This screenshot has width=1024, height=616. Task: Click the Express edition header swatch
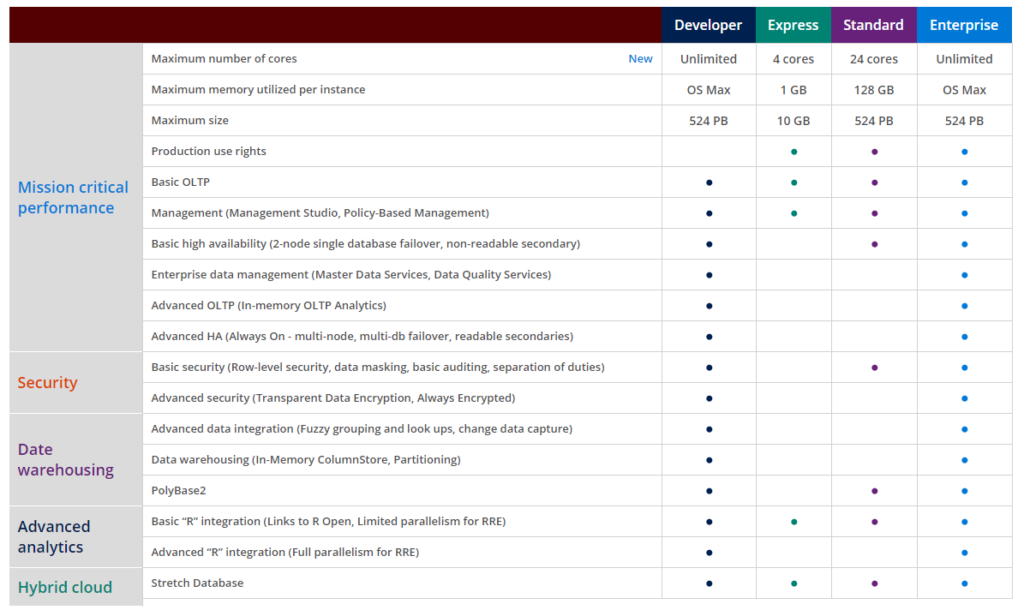[793, 24]
